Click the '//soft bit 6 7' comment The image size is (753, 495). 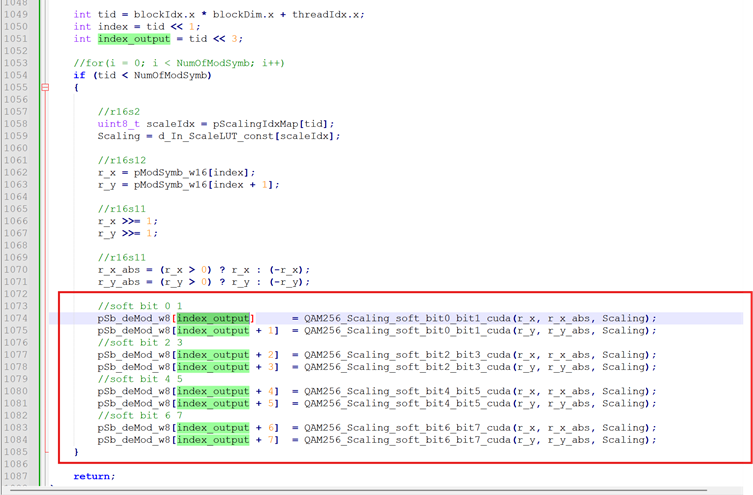pyautogui.click(x=140, y=415)
